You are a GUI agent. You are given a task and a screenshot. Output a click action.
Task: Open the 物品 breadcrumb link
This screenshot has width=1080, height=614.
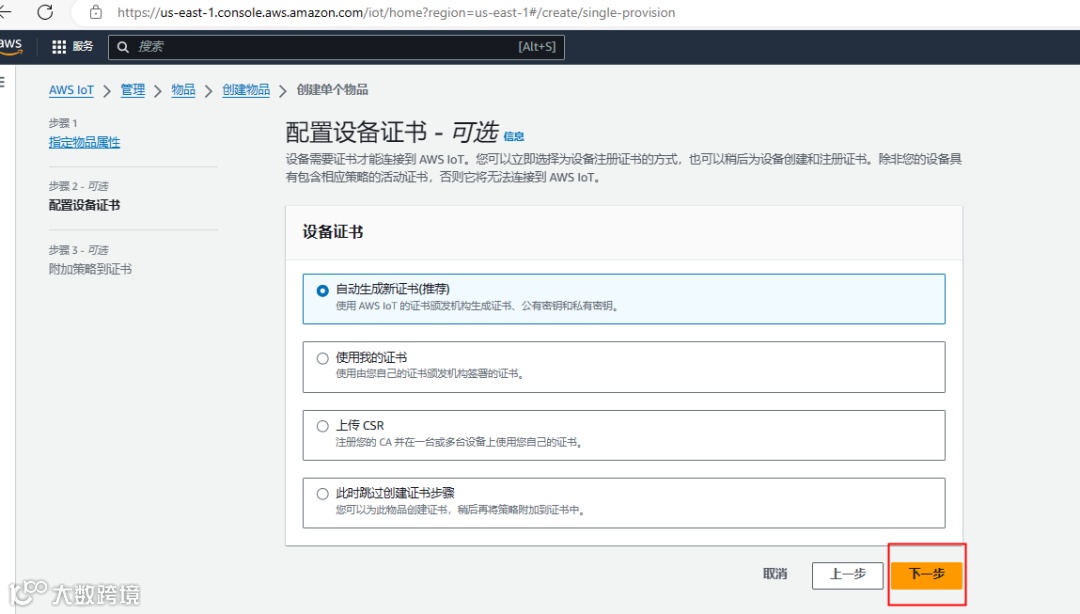183,90
